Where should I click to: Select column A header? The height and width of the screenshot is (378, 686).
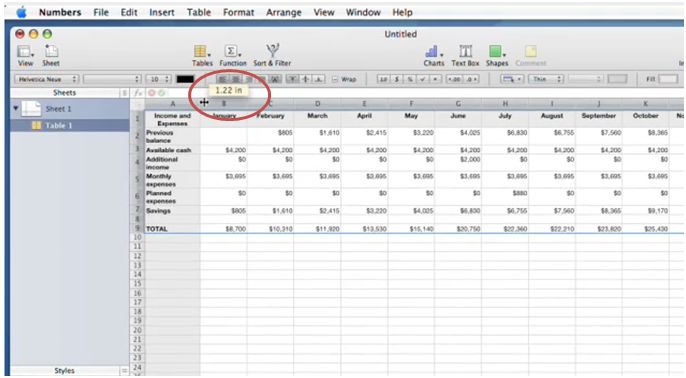172,104
